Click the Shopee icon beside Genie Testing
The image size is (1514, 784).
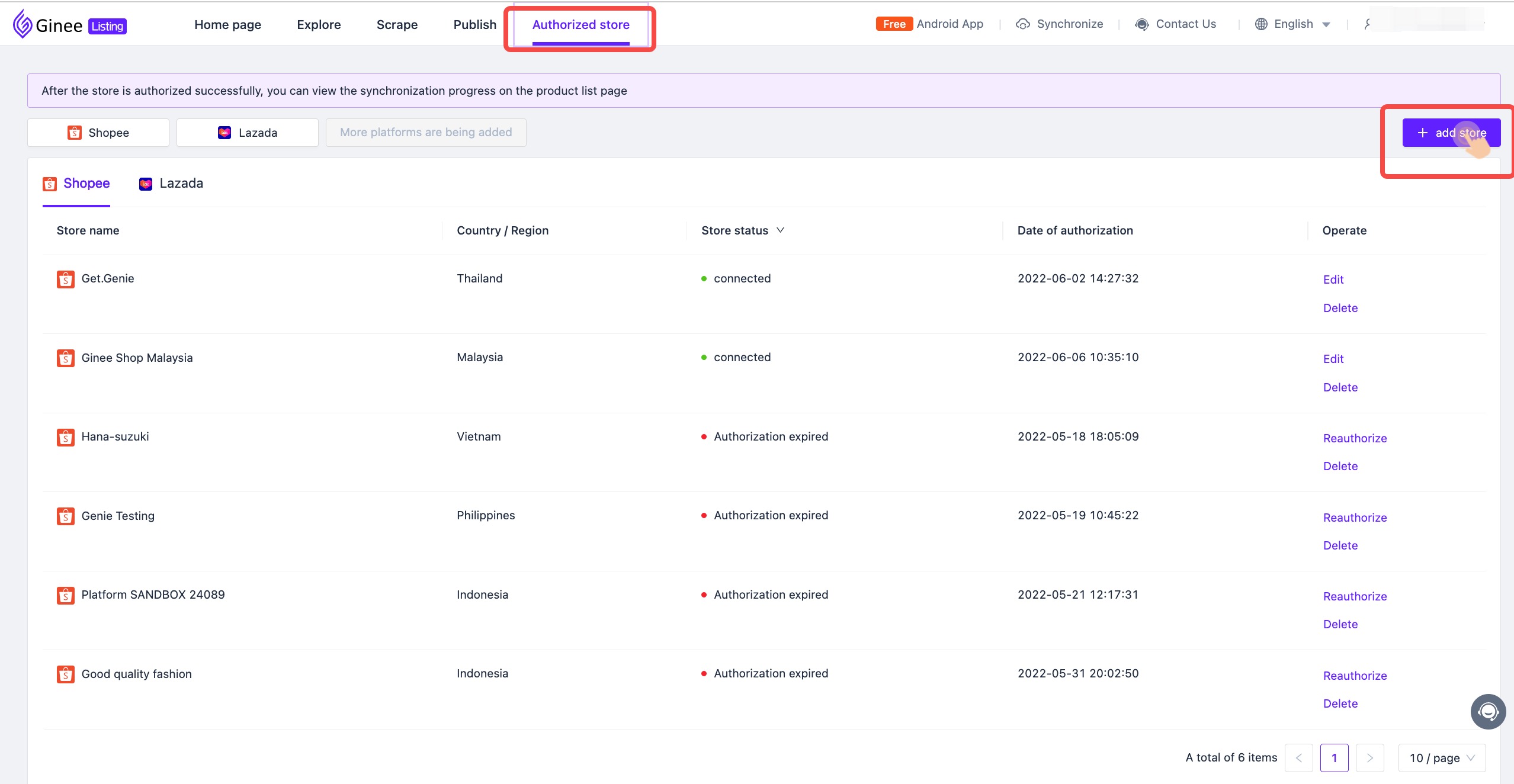[65, 516]
